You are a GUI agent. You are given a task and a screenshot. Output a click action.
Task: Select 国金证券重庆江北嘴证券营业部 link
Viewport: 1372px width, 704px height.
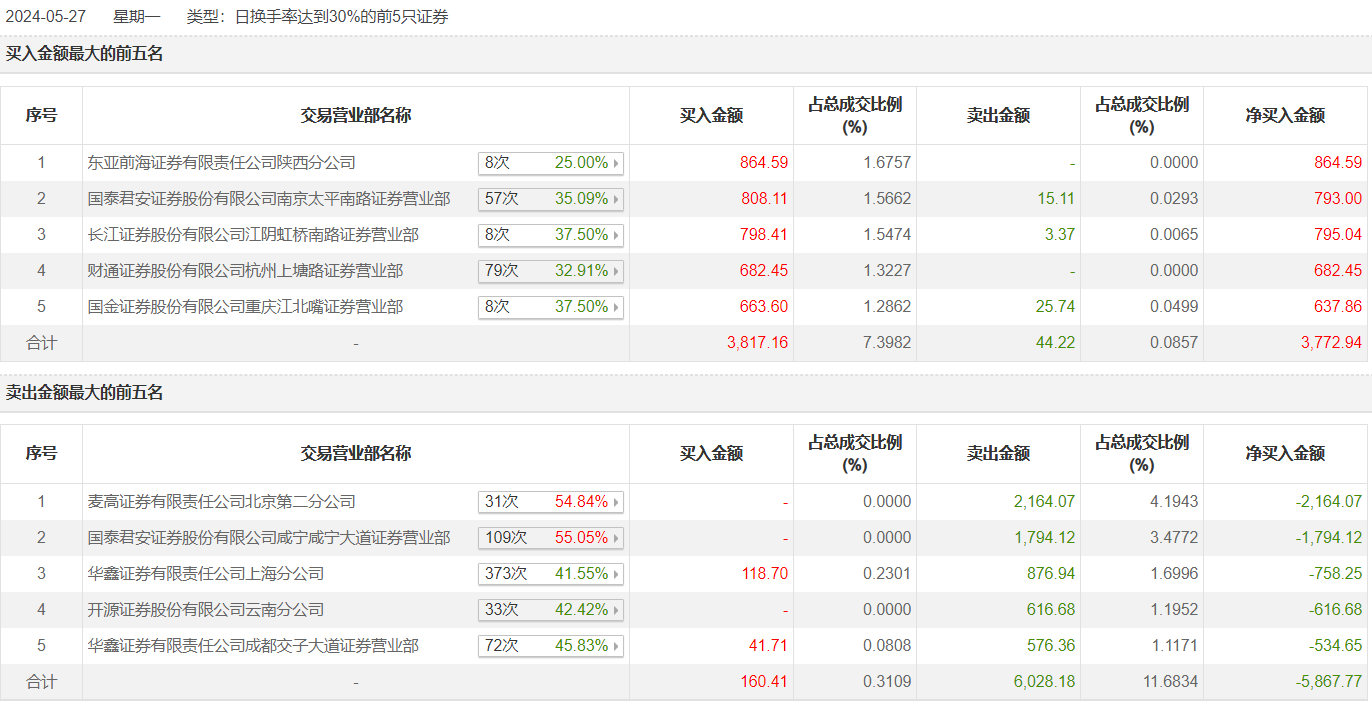coord(245,307)
